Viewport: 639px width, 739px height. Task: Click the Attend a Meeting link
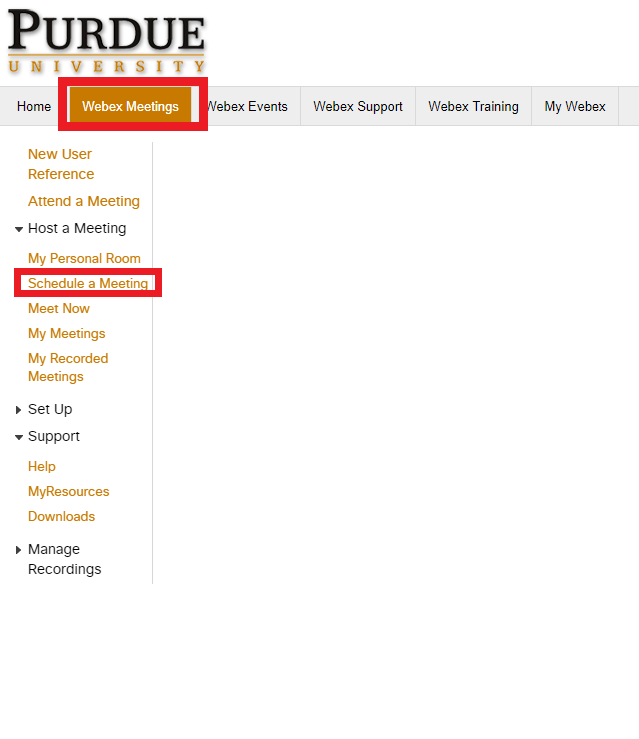point(84,201)
